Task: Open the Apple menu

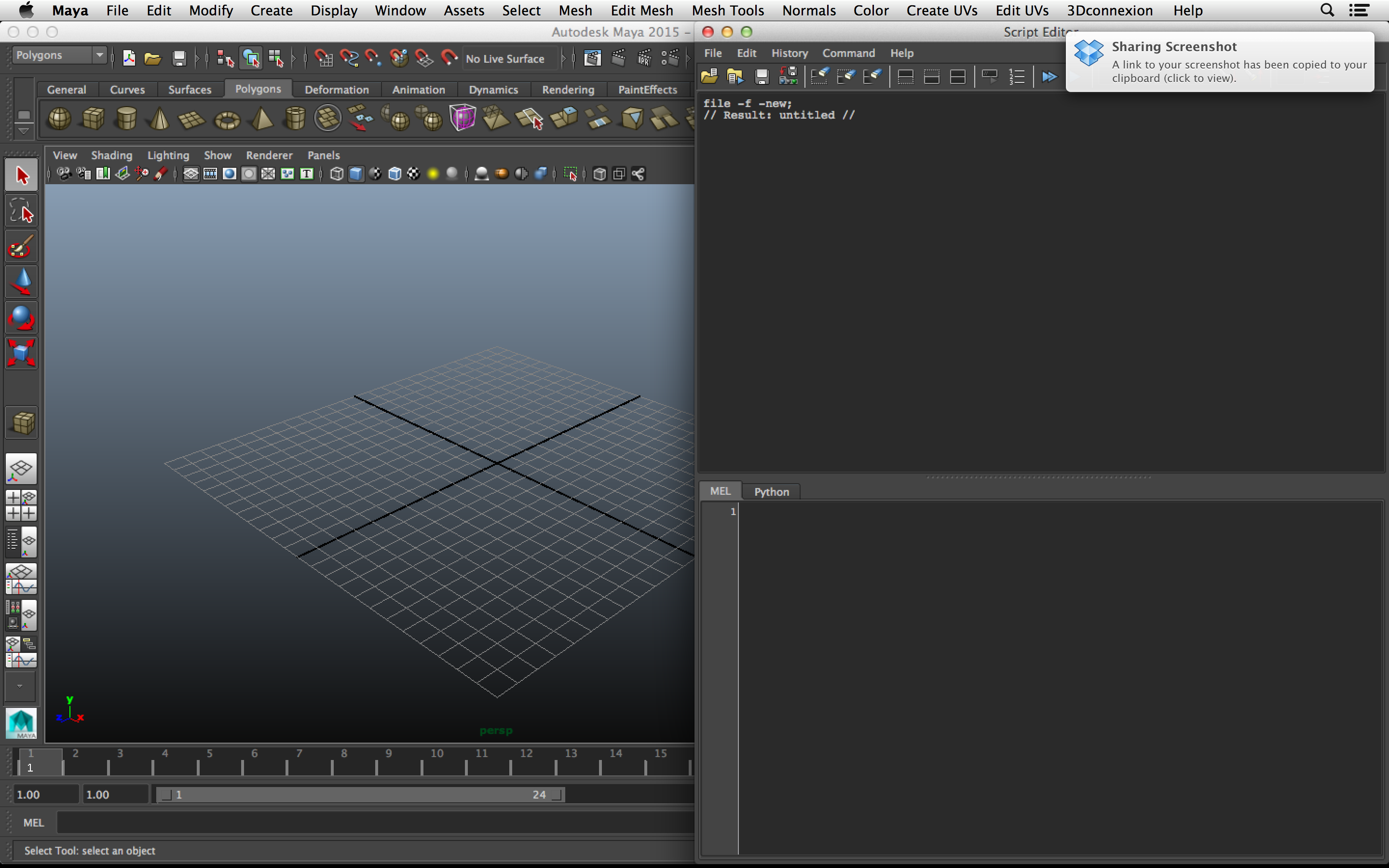Action: click(x=27, y=10)
